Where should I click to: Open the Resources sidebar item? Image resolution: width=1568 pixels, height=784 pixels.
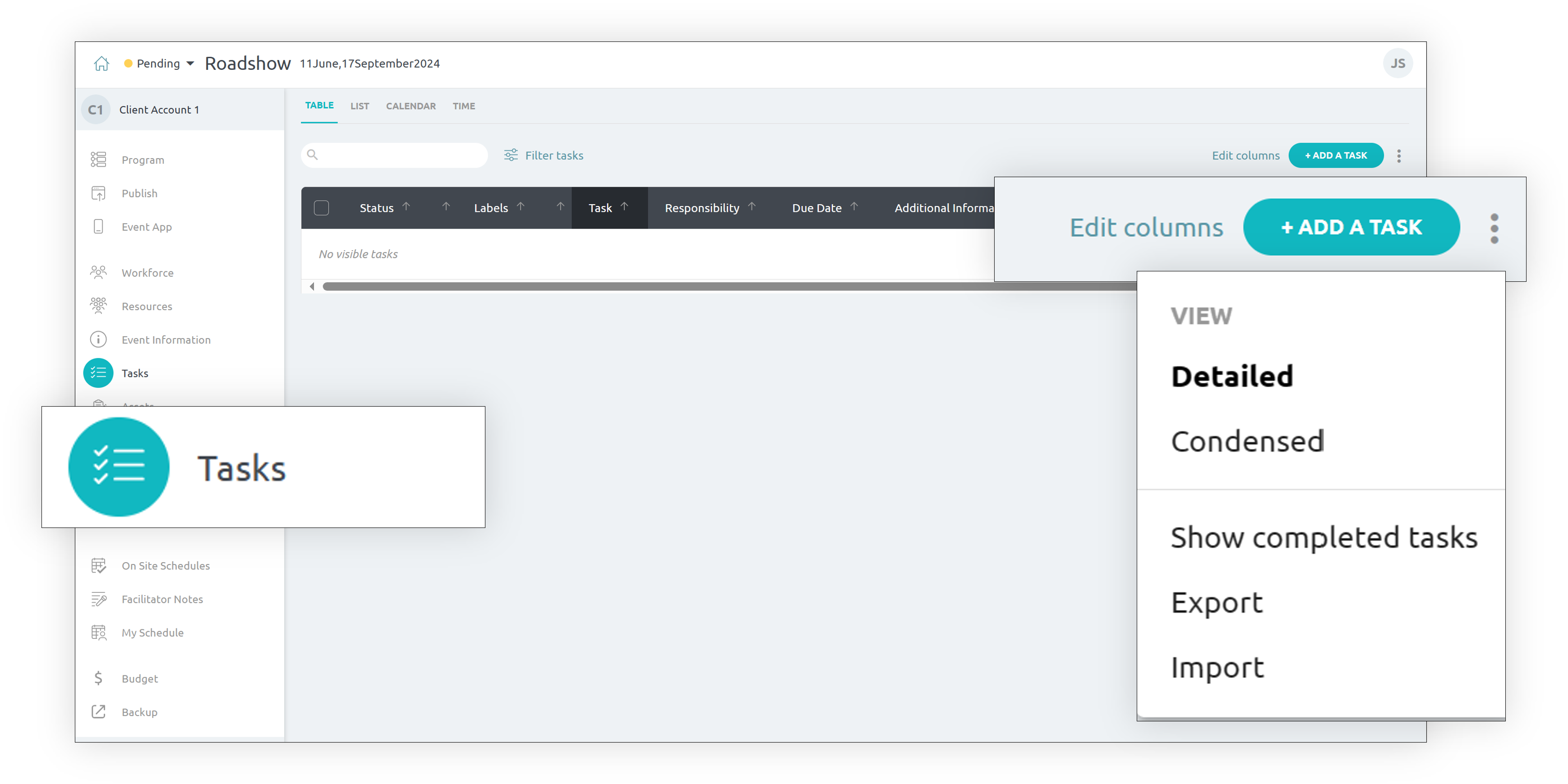(147, 307)
